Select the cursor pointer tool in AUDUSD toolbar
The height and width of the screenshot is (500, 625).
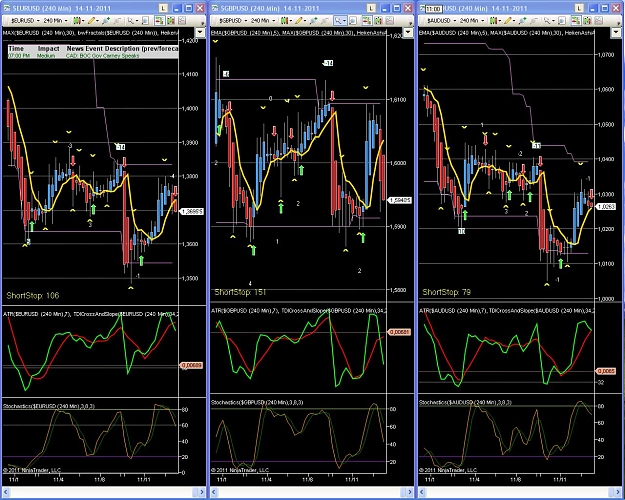click(548, 20)
